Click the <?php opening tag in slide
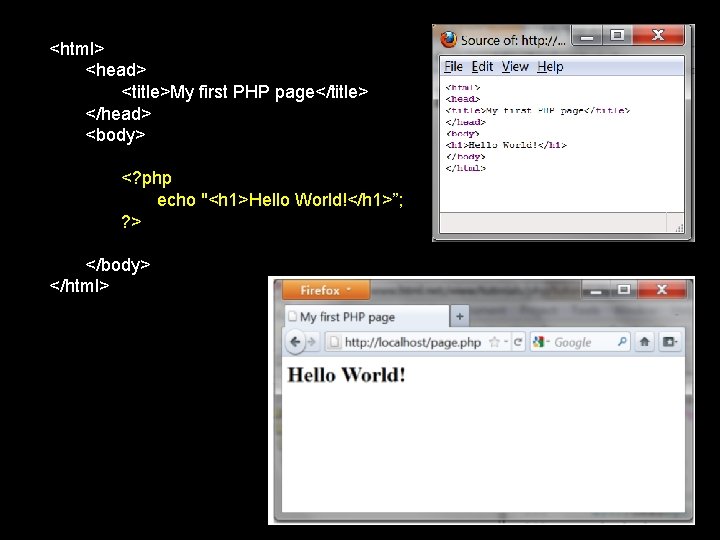Screen dimensions: 720x540 pyautogui.click(x=146, y=178)
